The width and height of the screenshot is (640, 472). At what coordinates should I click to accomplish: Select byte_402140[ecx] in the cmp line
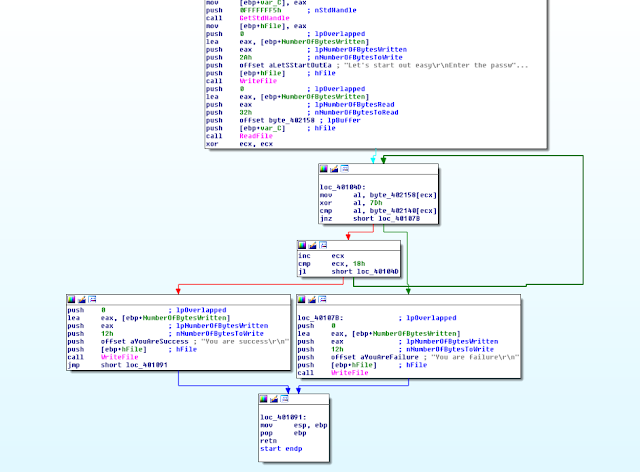coord(403,211)
